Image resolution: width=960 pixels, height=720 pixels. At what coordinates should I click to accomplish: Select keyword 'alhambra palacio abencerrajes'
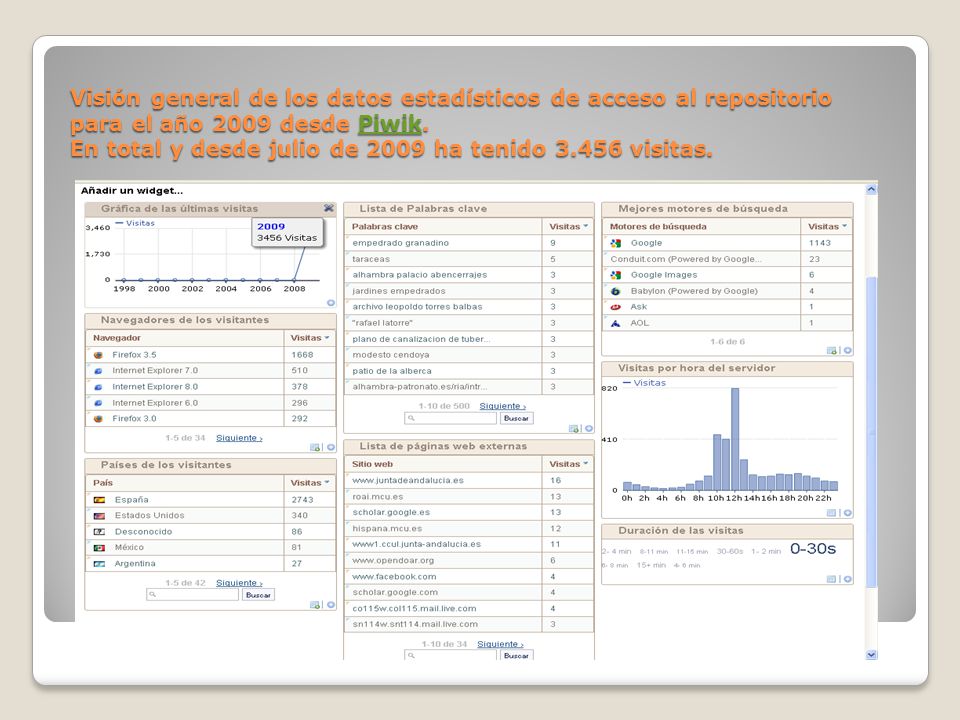click(x=419, y=275)
